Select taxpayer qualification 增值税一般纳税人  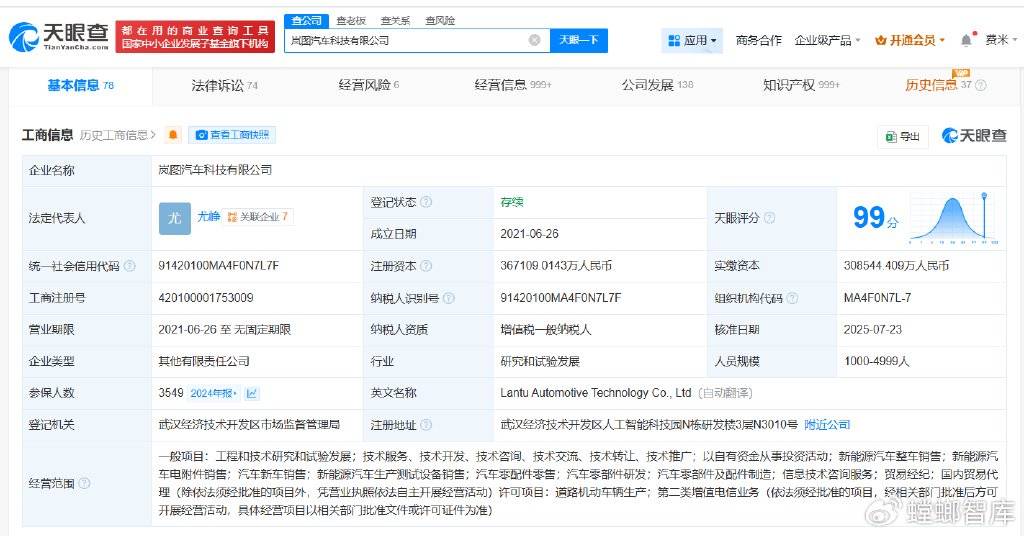tap(546, 330)
